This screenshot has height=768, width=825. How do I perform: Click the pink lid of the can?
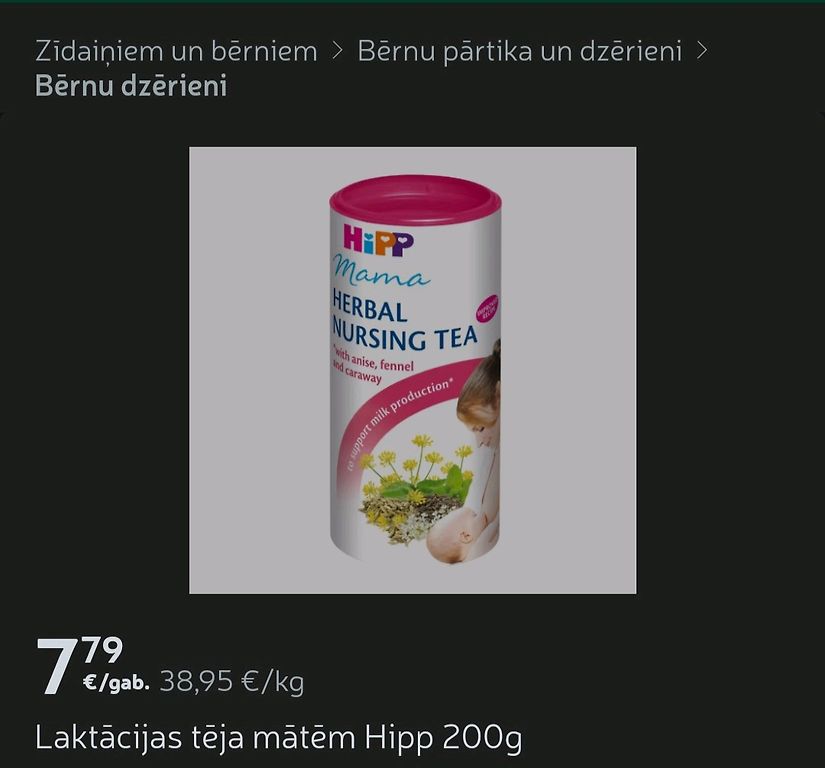pyautogui.click(x=415, y=197)
